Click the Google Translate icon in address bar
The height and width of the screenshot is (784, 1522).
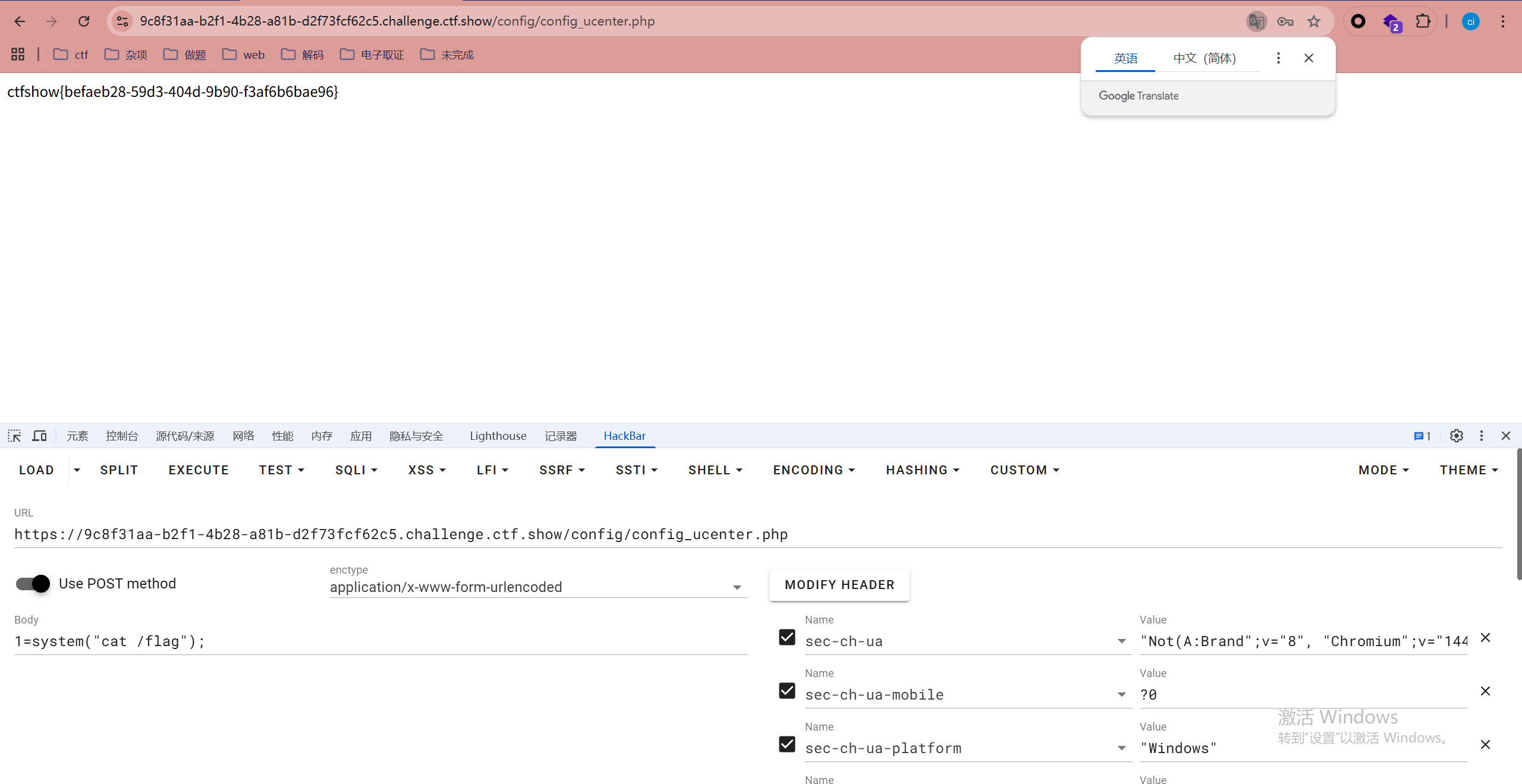coord(1256,21)
